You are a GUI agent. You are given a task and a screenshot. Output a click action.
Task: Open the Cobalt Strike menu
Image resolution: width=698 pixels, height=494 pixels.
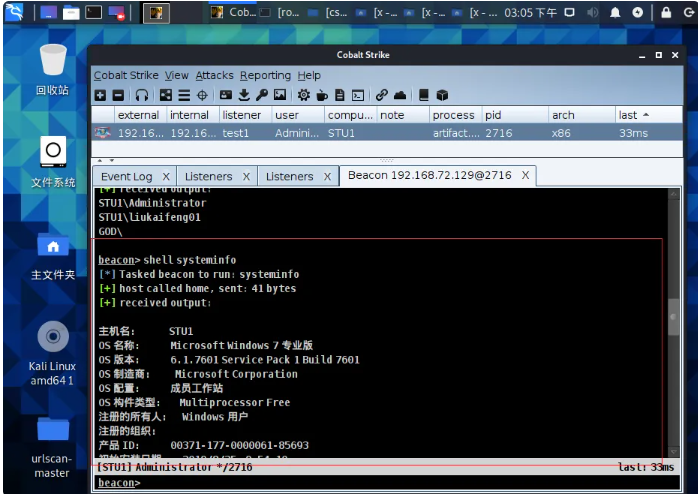(x=126, y=76)
